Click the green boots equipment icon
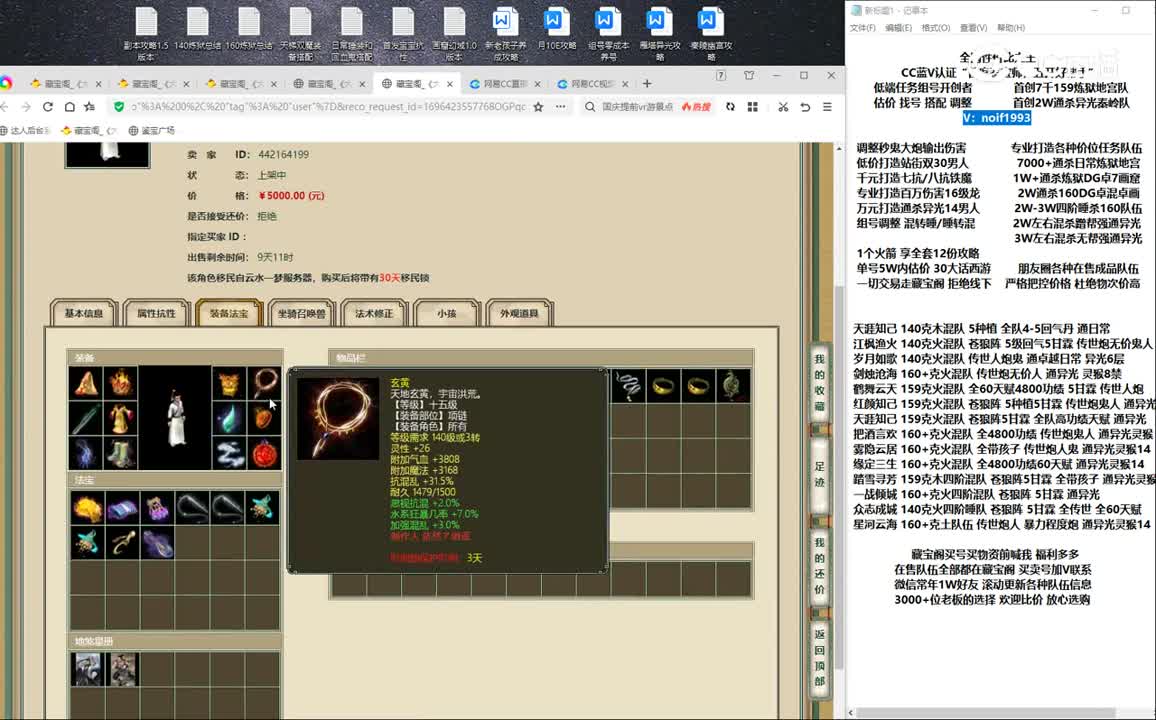1156x720 pixels. point(120,453)
